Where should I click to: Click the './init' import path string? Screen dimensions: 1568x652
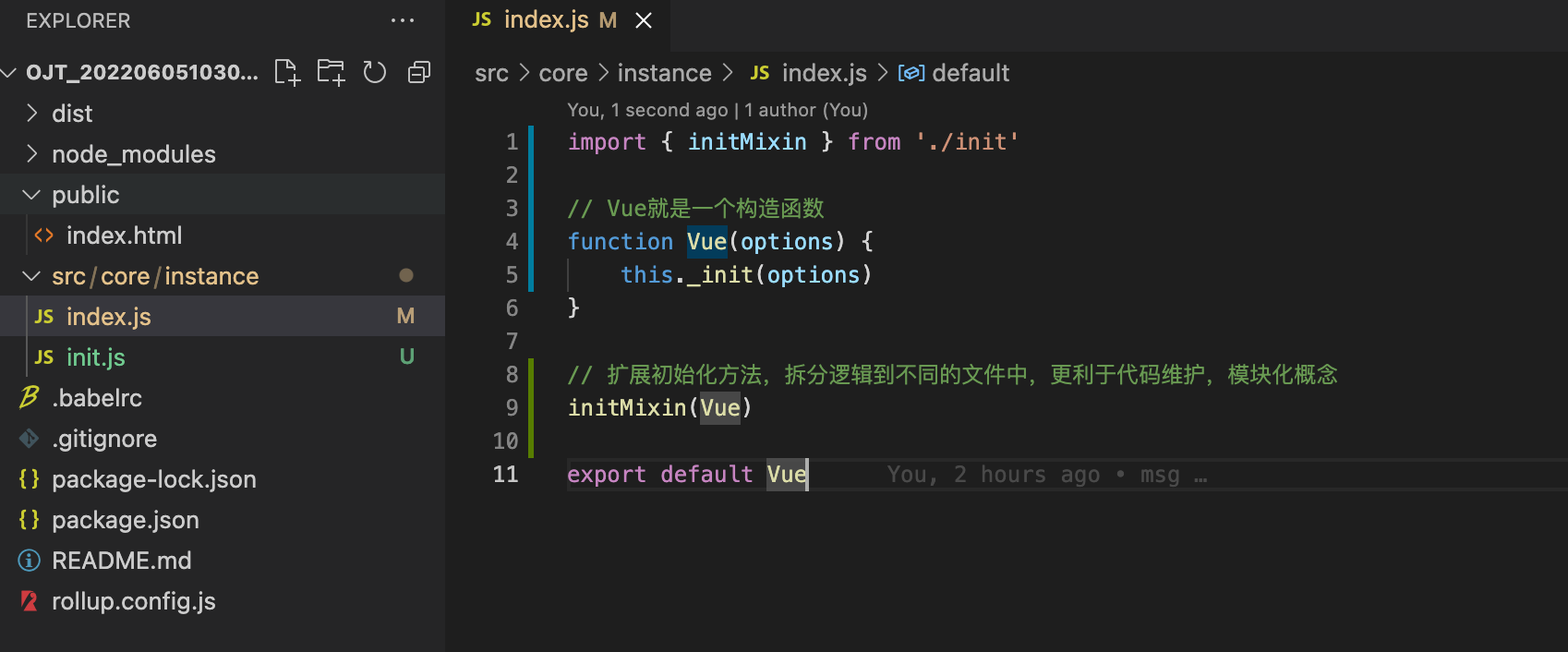click(x=967, y=141)
